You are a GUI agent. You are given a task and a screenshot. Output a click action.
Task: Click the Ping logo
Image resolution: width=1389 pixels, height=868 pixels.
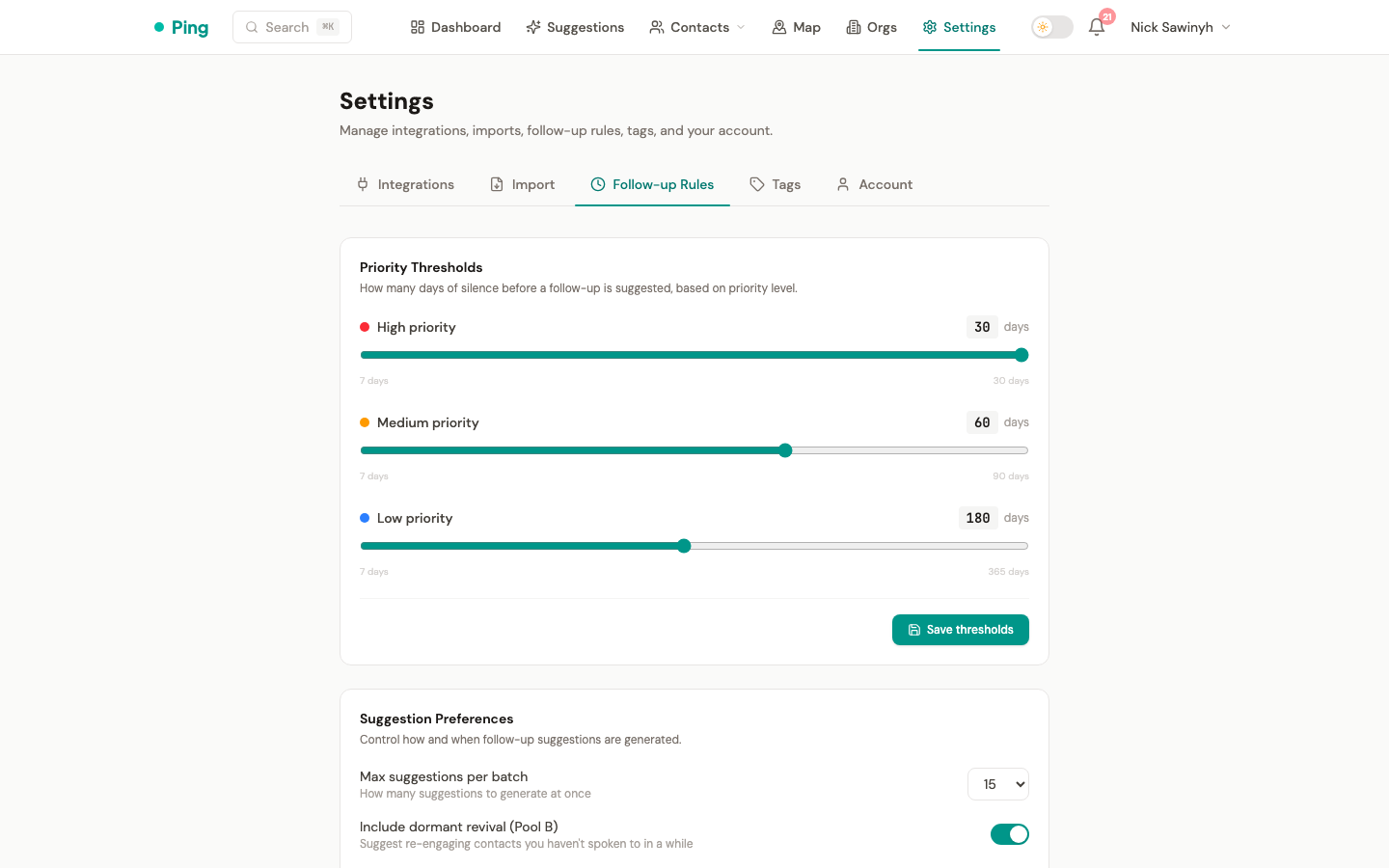tap(181, 27)
